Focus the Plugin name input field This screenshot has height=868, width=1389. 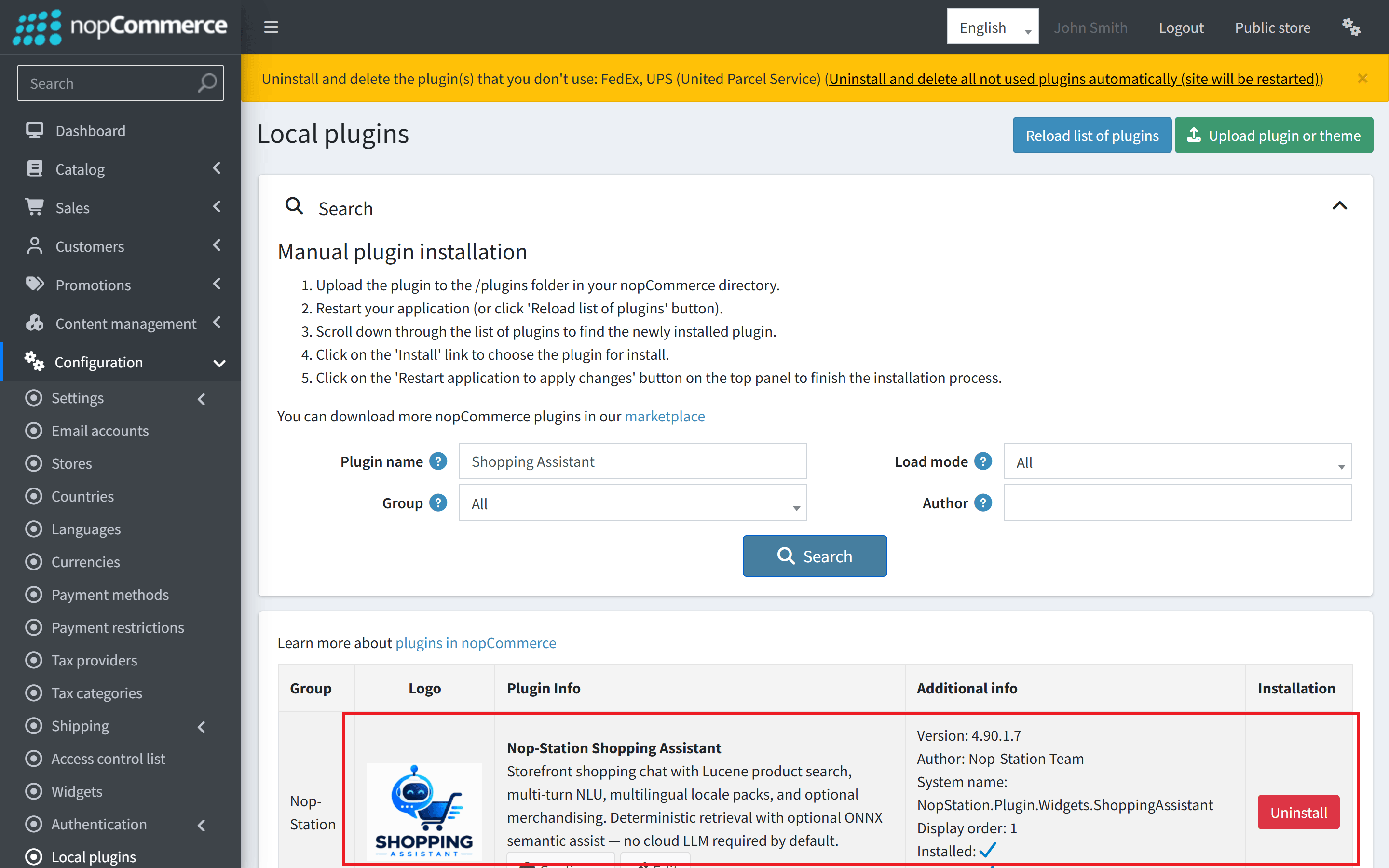point(633,461)
